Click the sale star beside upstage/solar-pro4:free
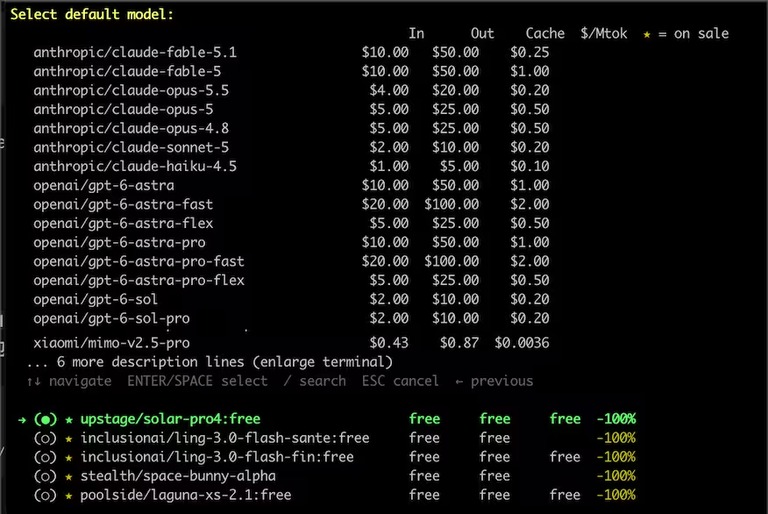This screenshot has width=768, height=514. pyautogui.click(x=69, y=420)
